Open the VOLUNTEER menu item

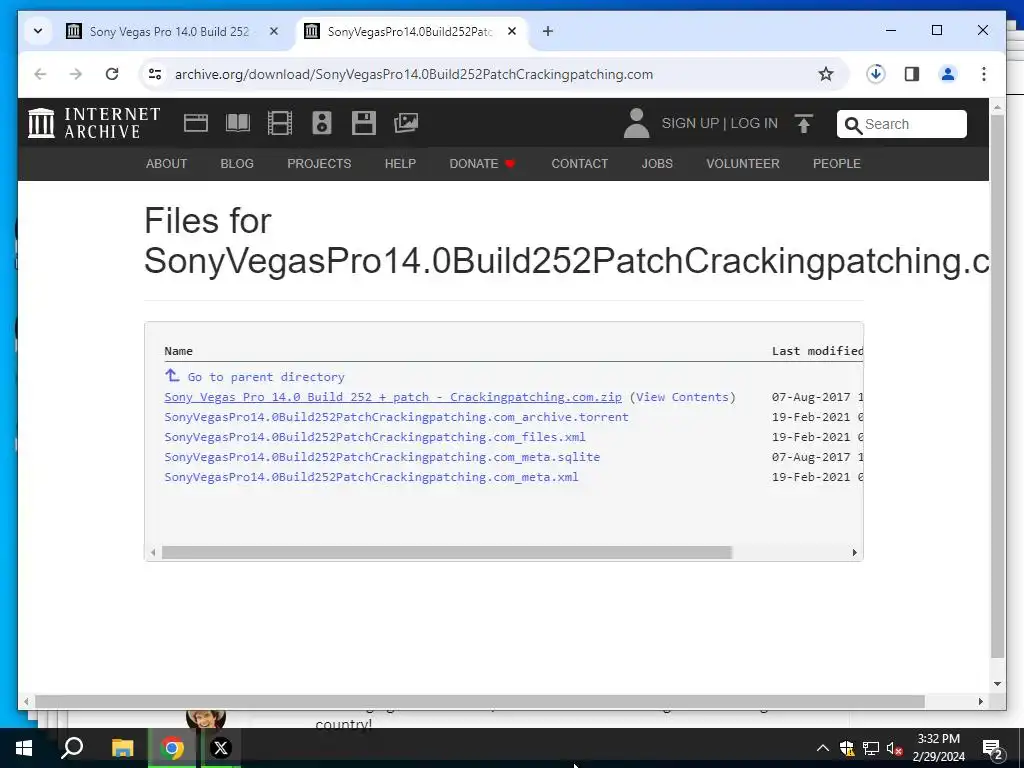[743, 163]
